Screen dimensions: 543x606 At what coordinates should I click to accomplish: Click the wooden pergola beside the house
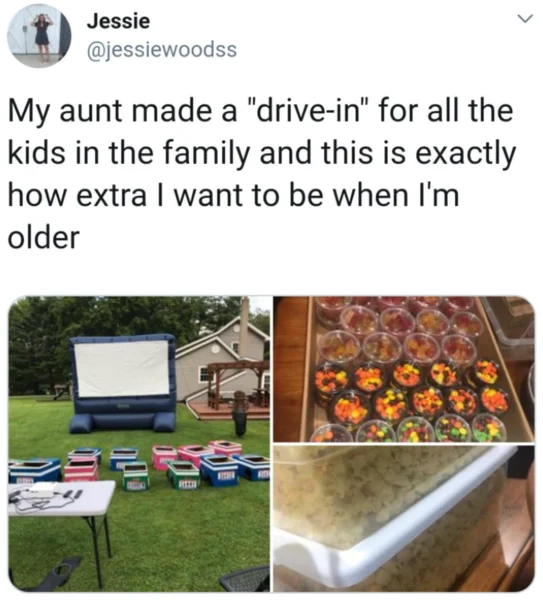(x=238, y=383)
